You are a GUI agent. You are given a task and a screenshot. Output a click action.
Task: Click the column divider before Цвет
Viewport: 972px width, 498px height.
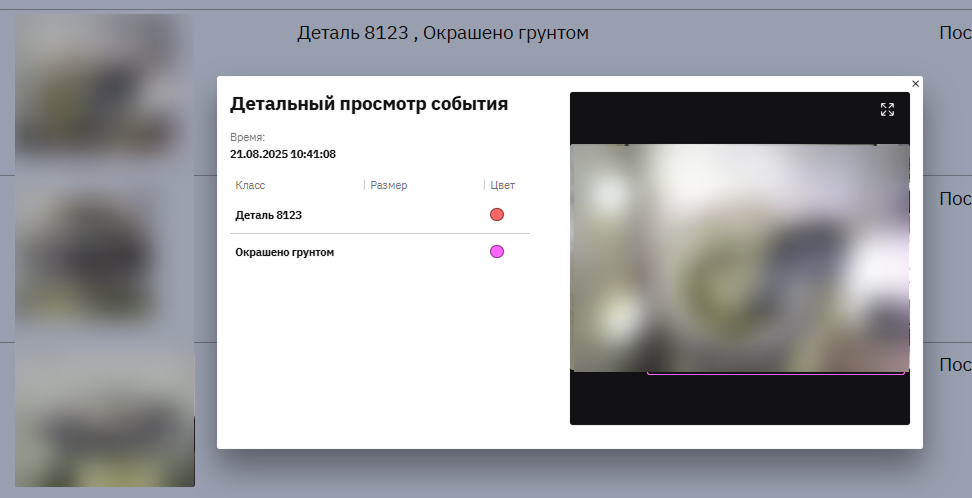485,186
